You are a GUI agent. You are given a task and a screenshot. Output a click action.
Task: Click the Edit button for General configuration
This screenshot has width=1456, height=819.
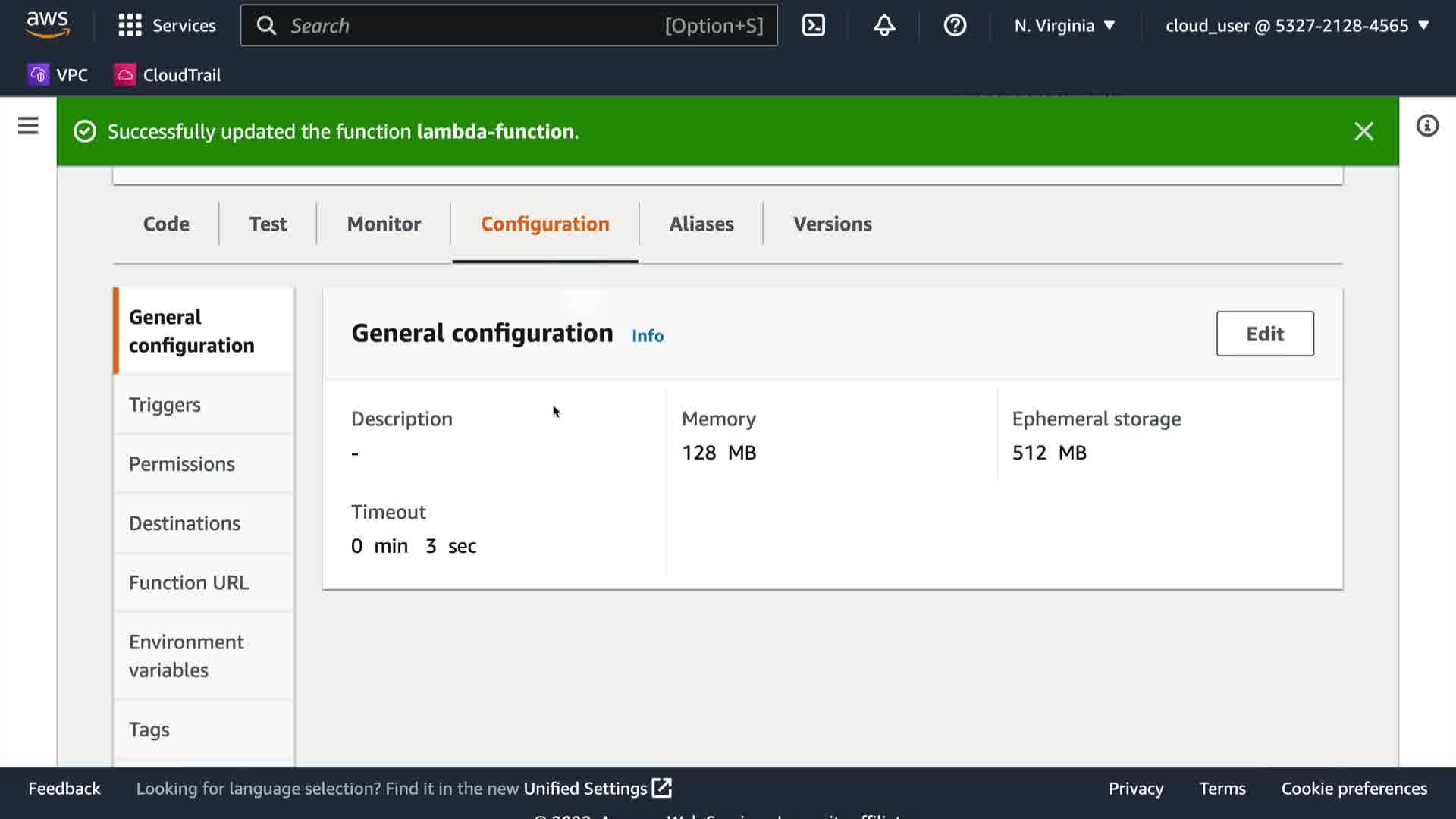[1264, 334]
